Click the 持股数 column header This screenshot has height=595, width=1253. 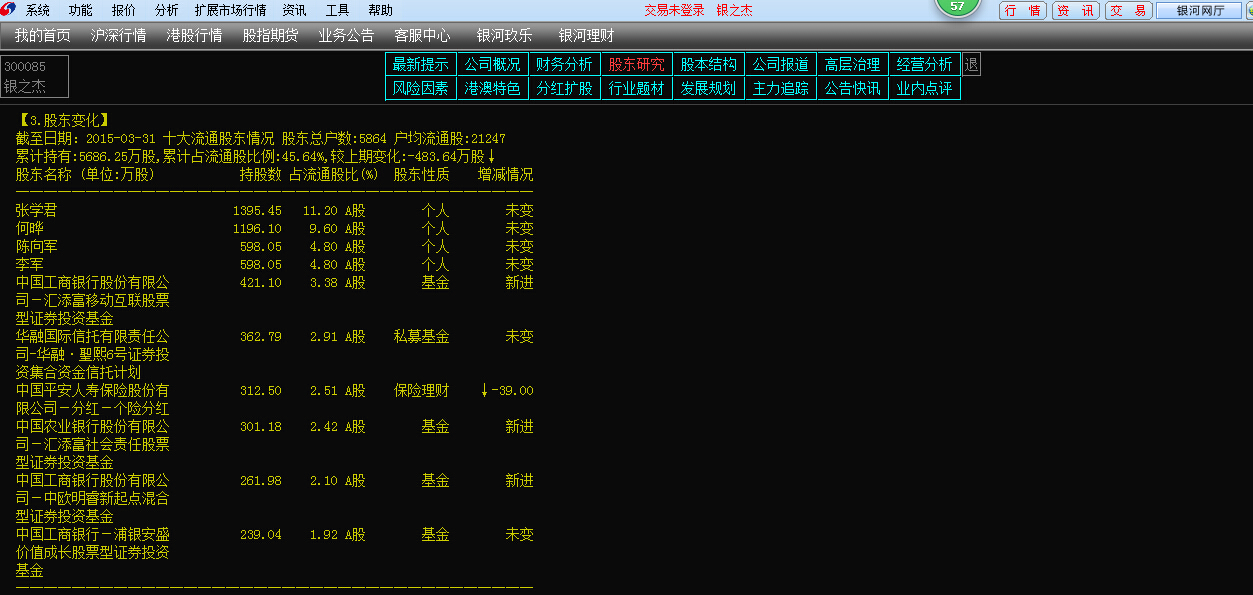click(261, 175)
